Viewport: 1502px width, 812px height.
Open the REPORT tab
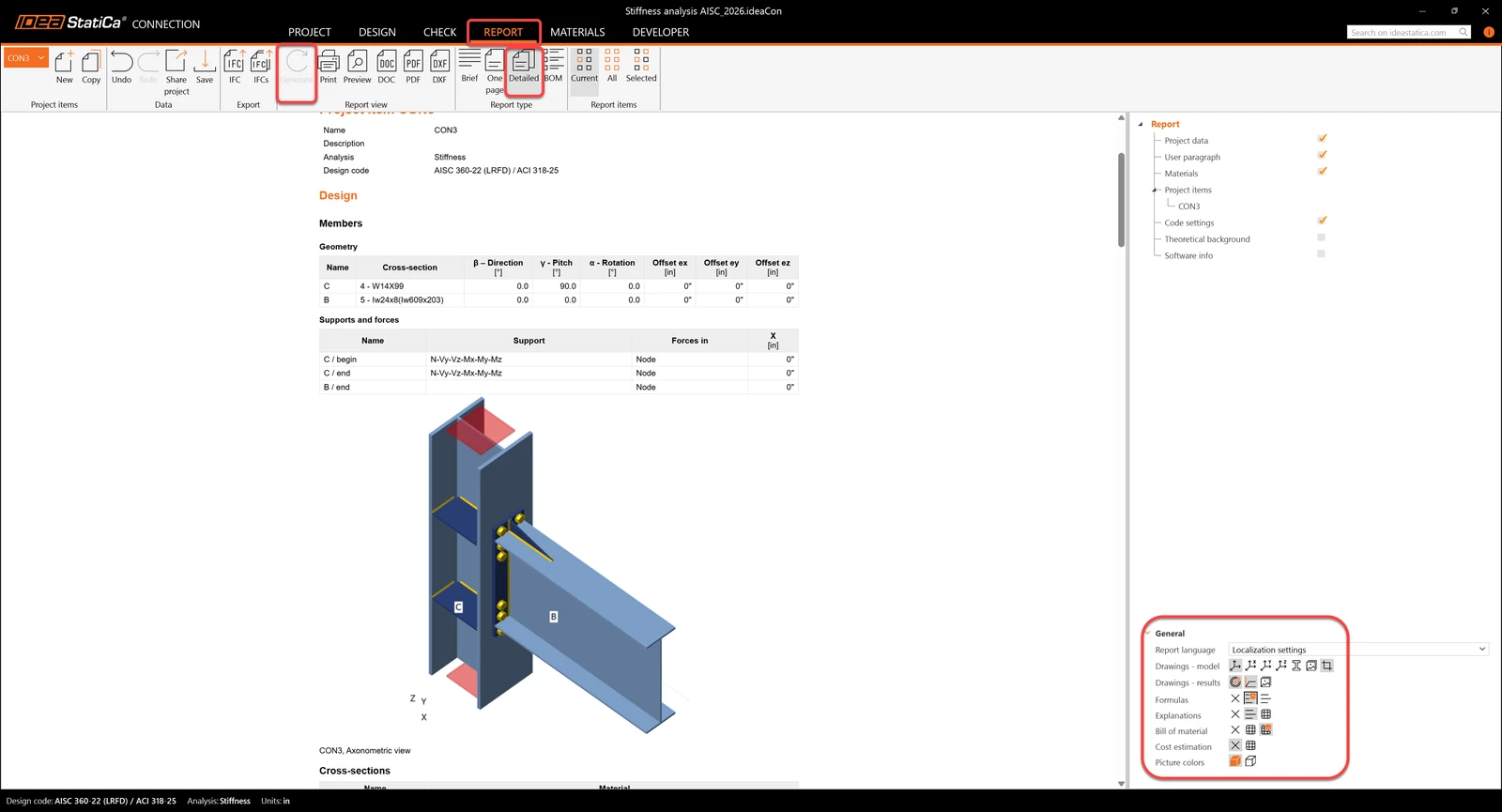503,32
